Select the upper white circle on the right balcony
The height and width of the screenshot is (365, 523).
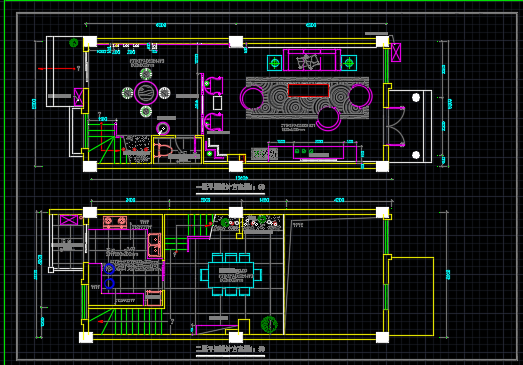(x=416, y=97)
